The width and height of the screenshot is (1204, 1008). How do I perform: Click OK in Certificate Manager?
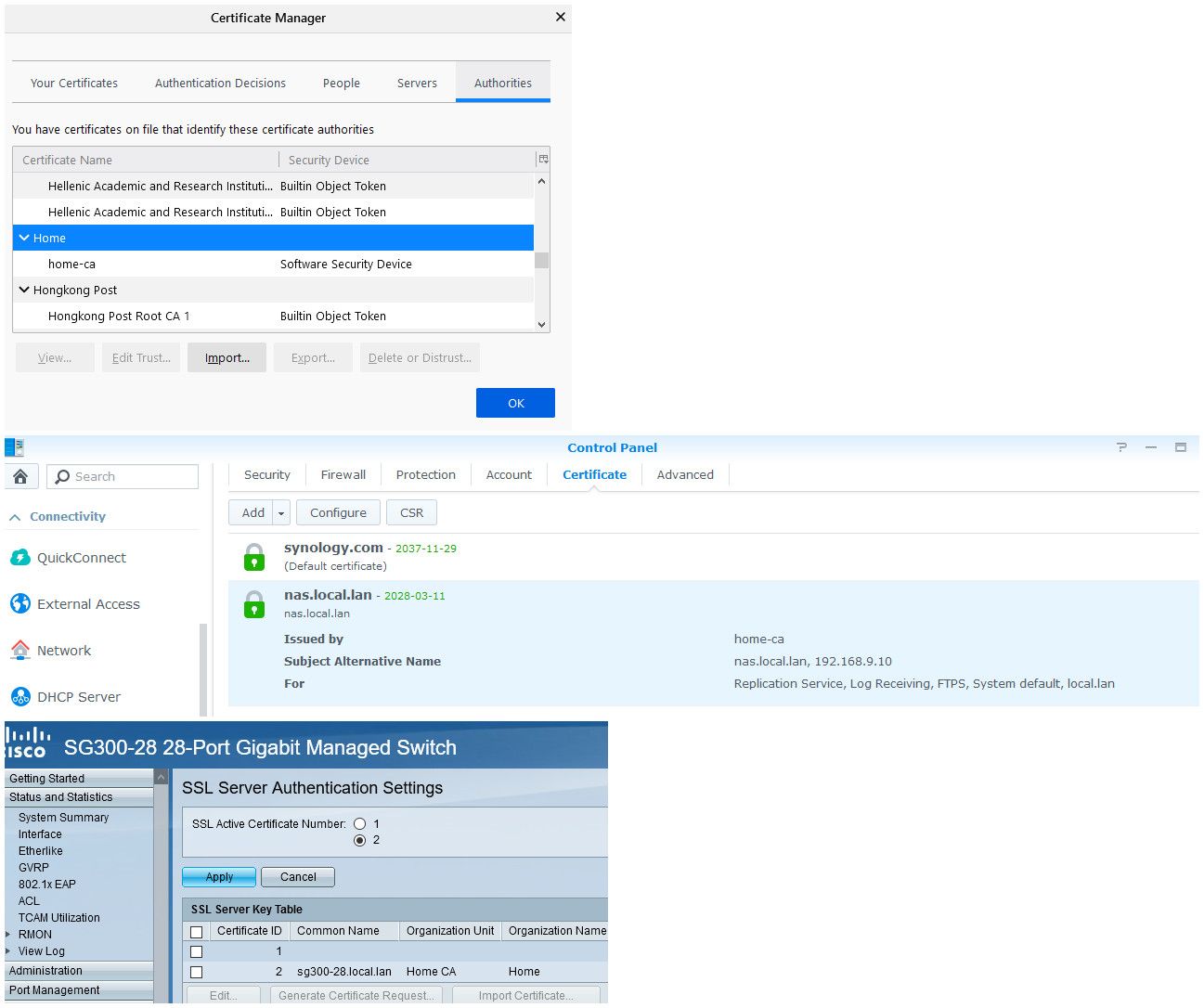coord(516,403)
